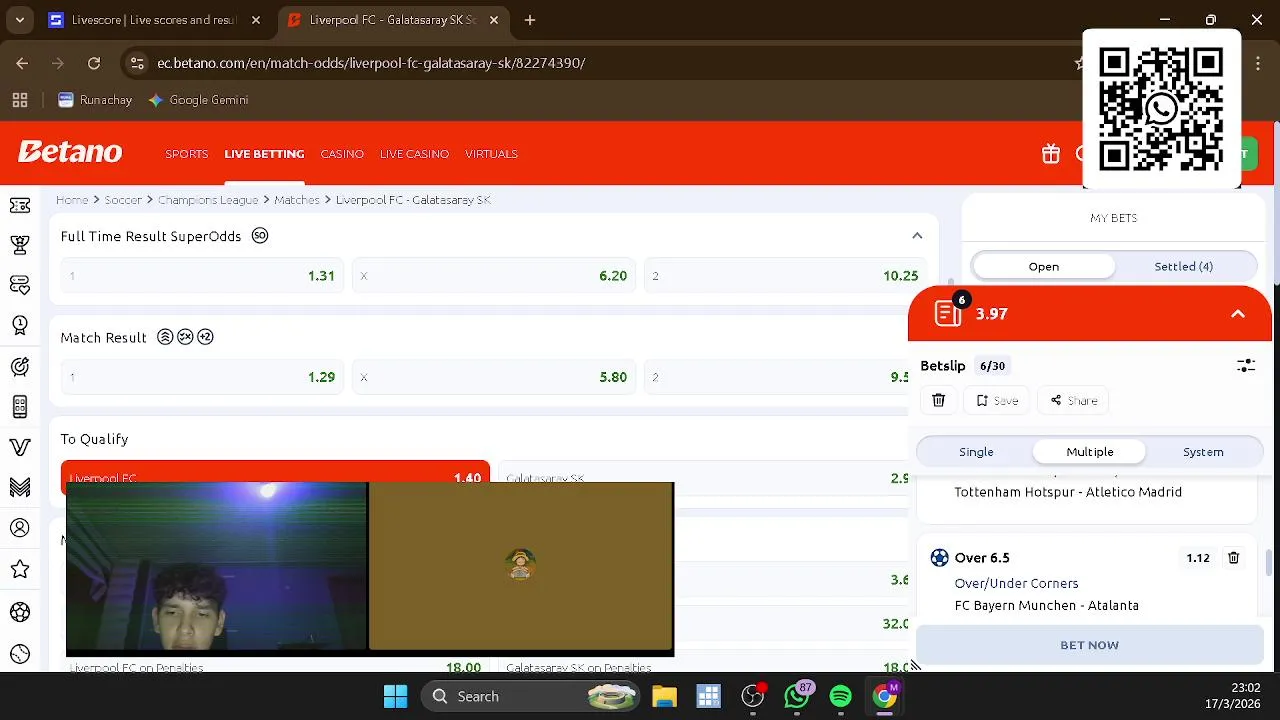Pick Match Result draw at 5.80
The image size is (1280, 720).
pos(495,377)
